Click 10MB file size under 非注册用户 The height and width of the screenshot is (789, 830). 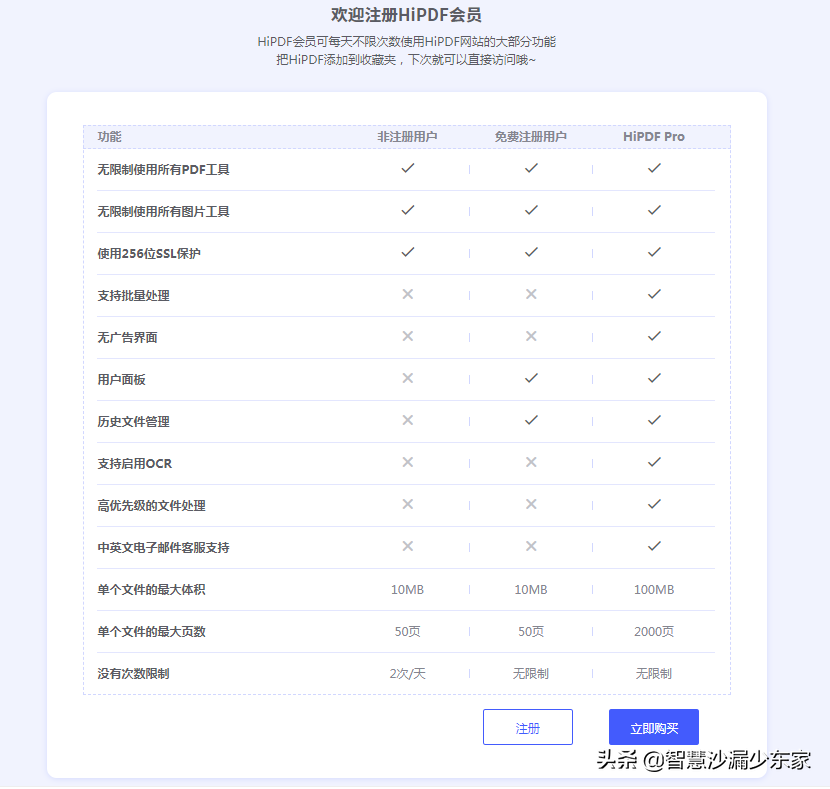click(408, 590)
